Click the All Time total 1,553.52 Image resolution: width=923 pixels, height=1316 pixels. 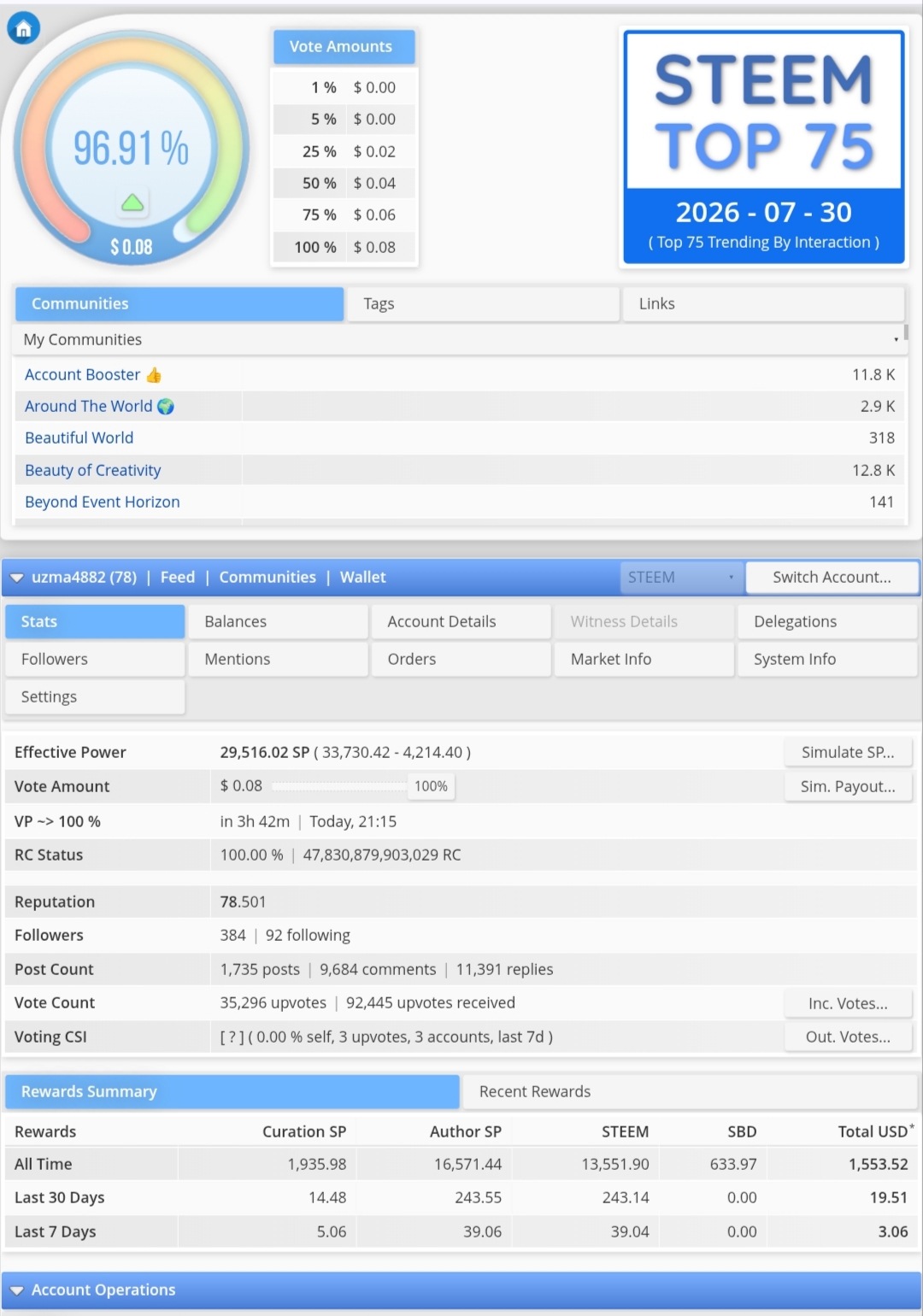coord(878,1165)
